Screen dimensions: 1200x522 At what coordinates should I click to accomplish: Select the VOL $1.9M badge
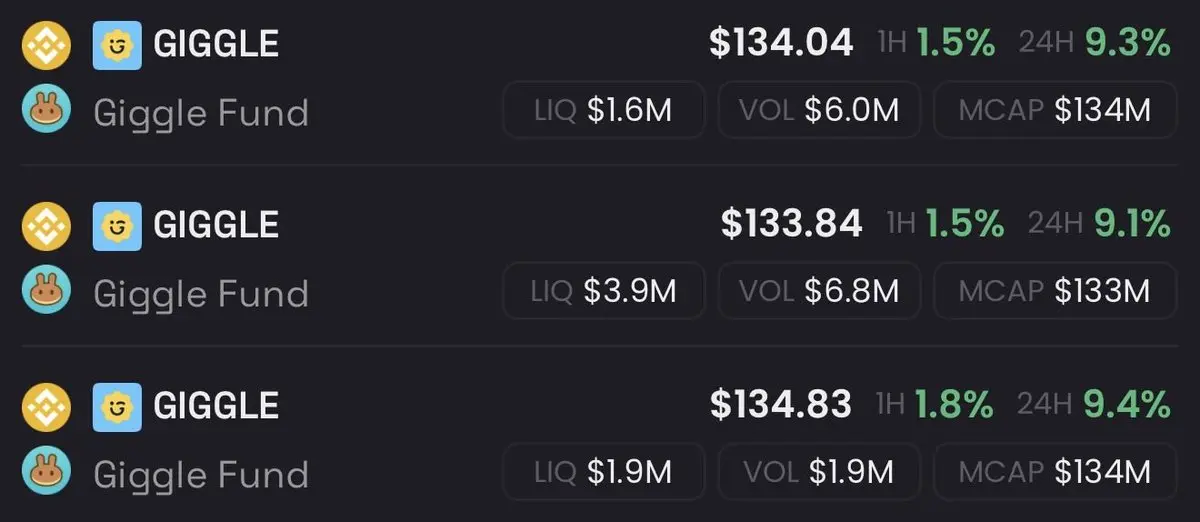(x=819, y=471)
